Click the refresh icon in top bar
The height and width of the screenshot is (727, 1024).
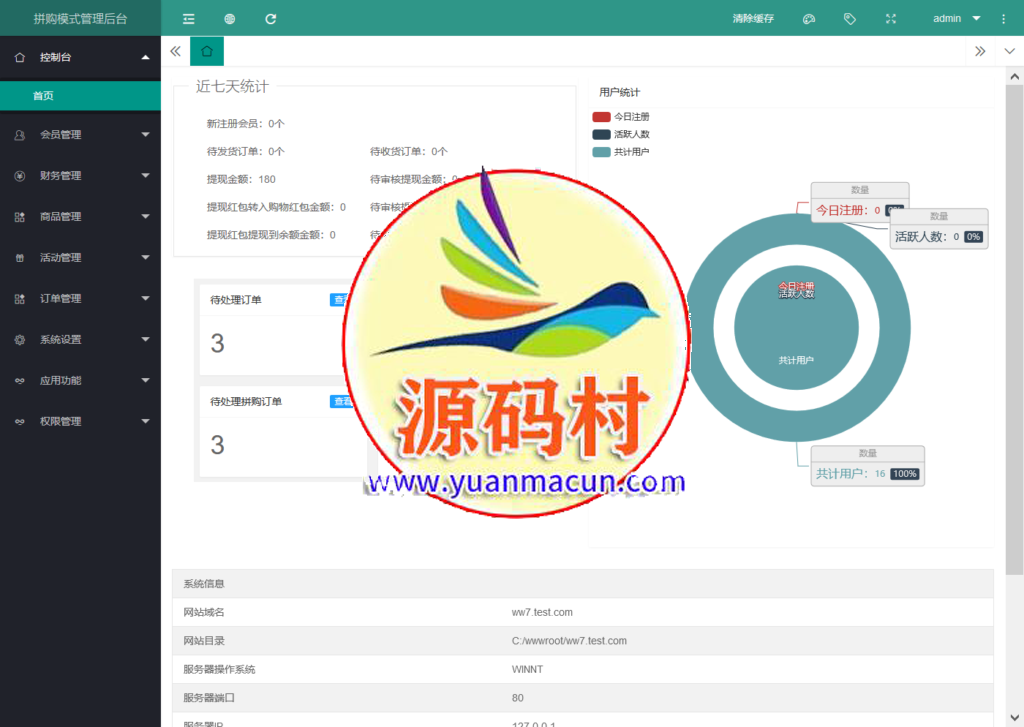point(271,18)
